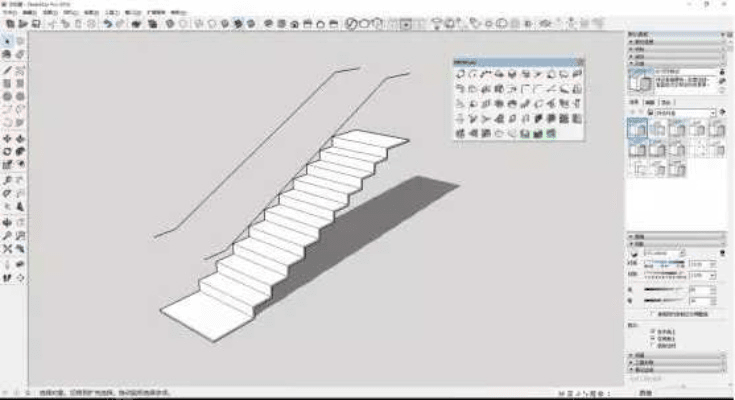Open the File menu in menu bar
The width and height of the screenshot is (735, 400).
pyautogui.click(x=8, y=12)
